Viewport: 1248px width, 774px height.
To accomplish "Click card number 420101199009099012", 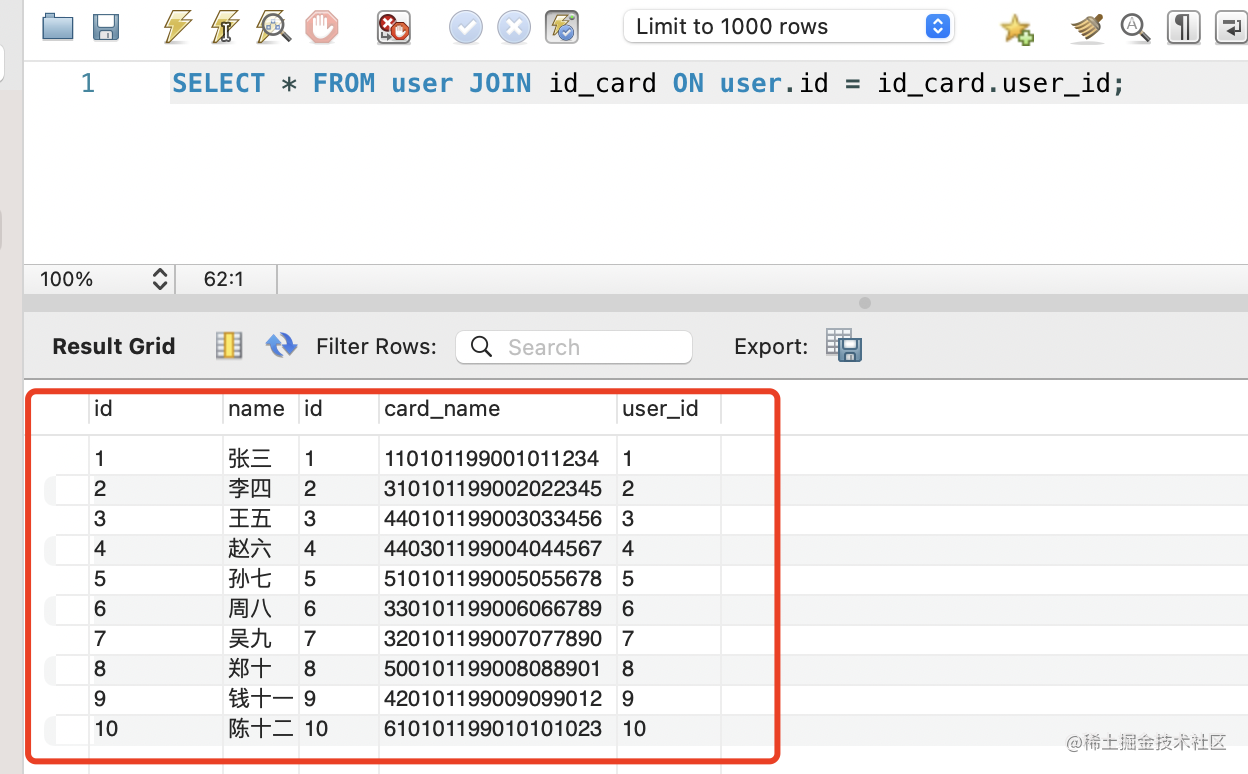I will (x=493, y=699).
